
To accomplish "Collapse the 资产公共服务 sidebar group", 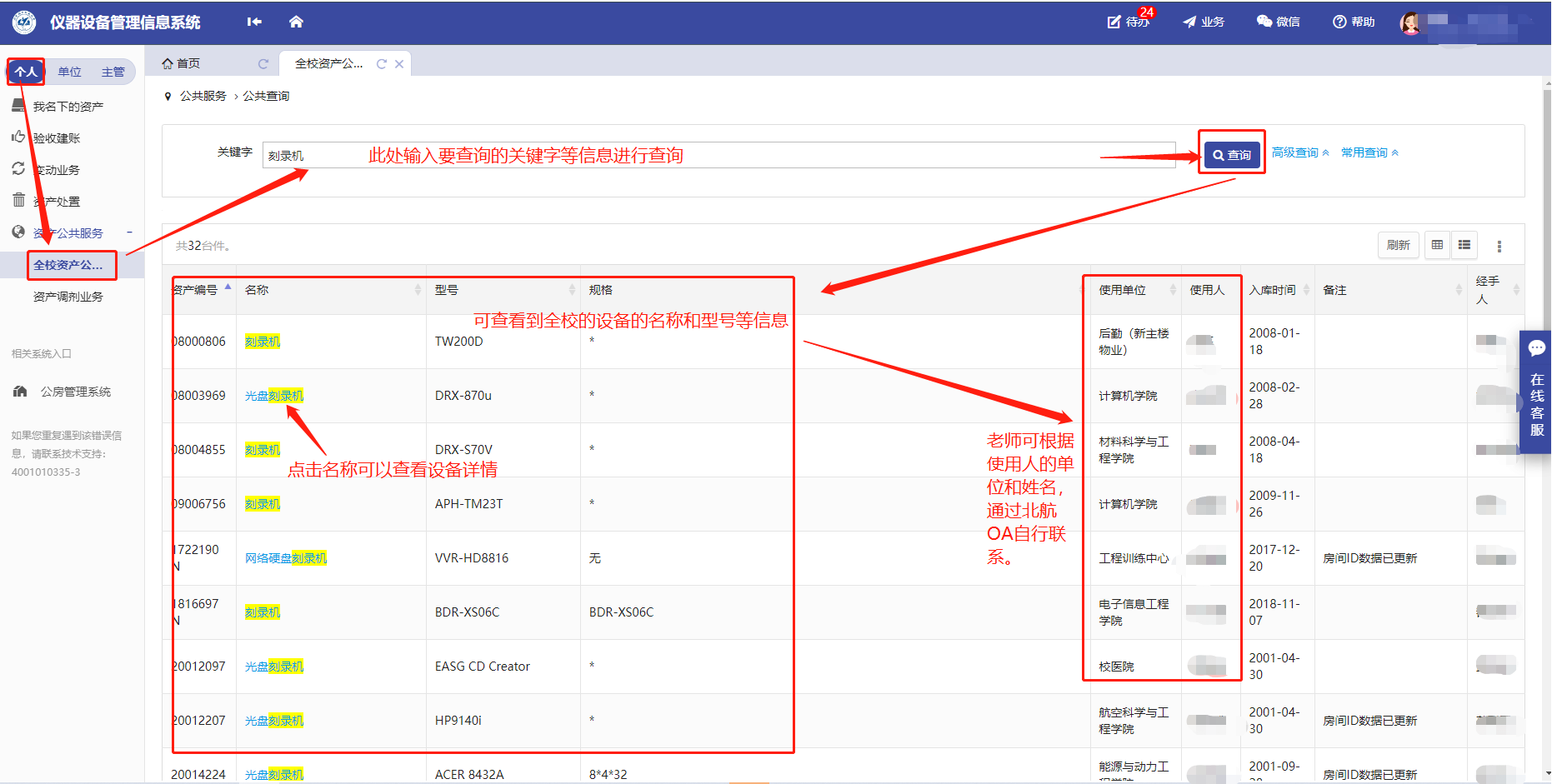I will tap(129, 232).
